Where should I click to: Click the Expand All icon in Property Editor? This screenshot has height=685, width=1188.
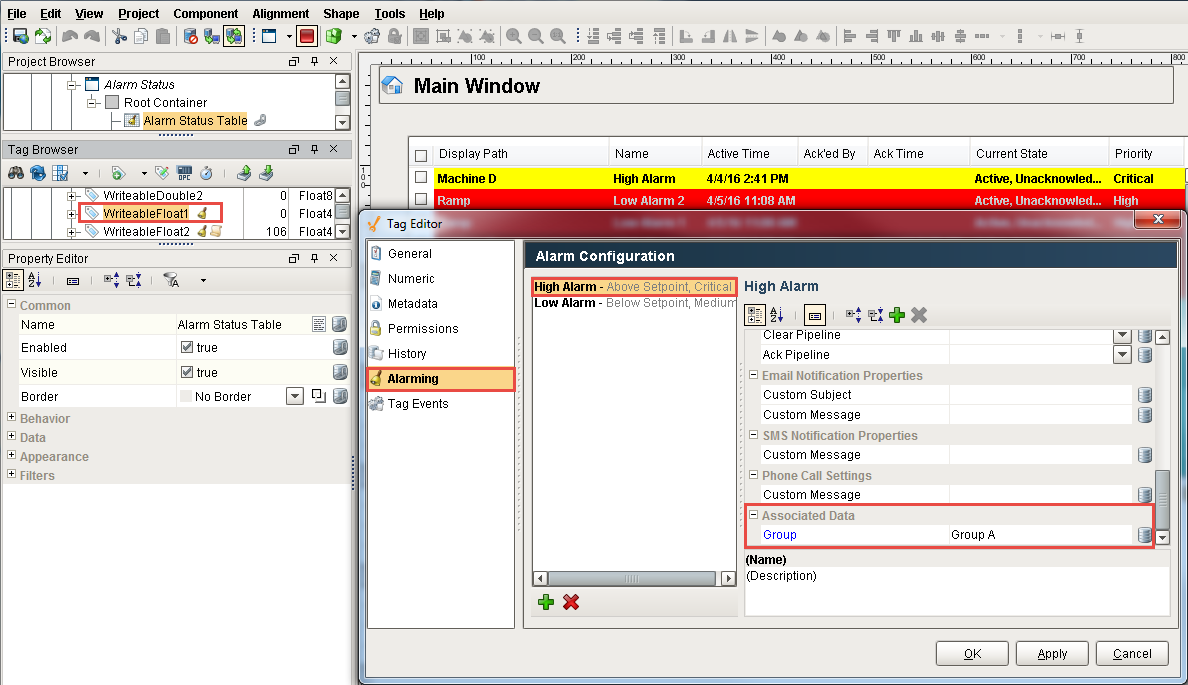click(111, 280)
